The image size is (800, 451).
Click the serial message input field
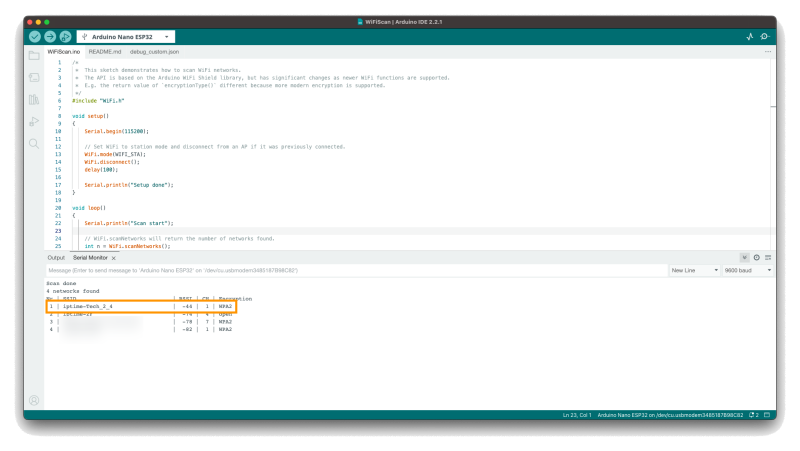pyautogui.click(x=356, y=270)
